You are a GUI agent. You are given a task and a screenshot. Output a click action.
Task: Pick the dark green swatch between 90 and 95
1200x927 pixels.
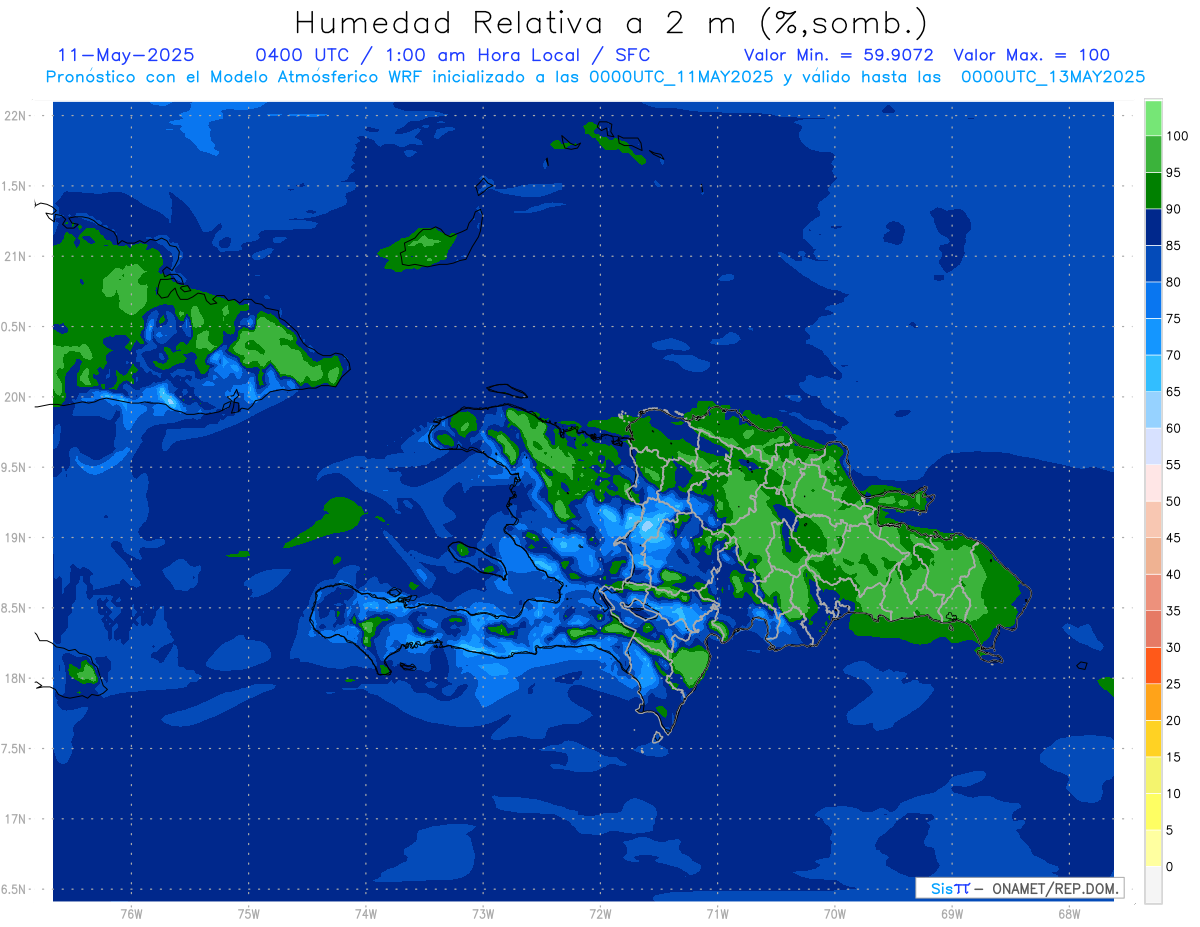[1153, 191]
